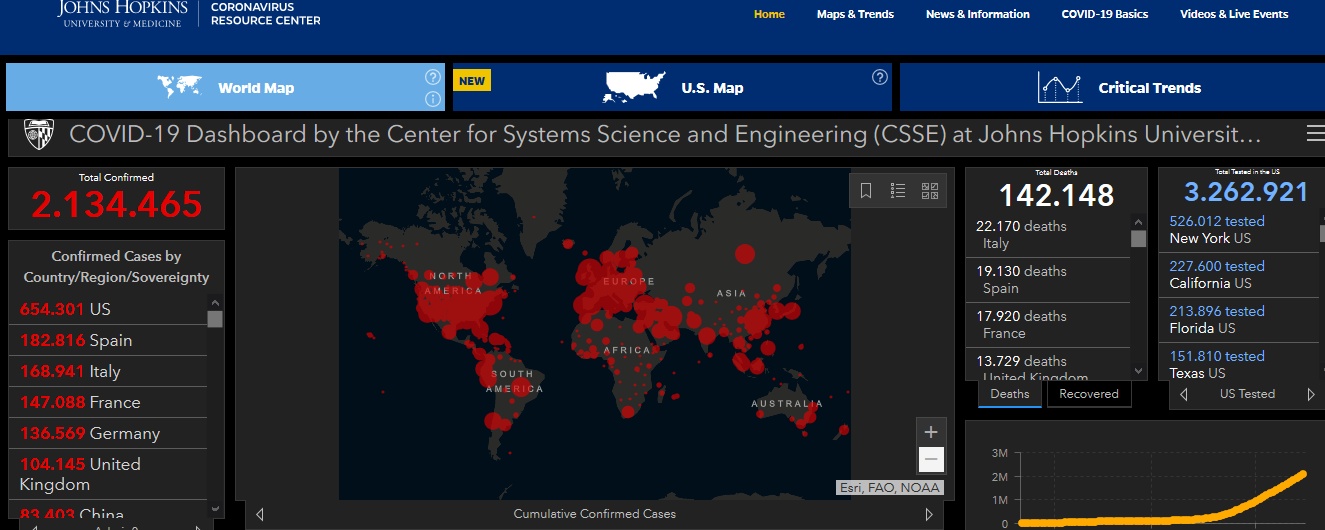Image resolution: width=1325 pixels, height=530 pixels.
Task: Go to previous US Tested panel arrow
Action: [1184, 394]
